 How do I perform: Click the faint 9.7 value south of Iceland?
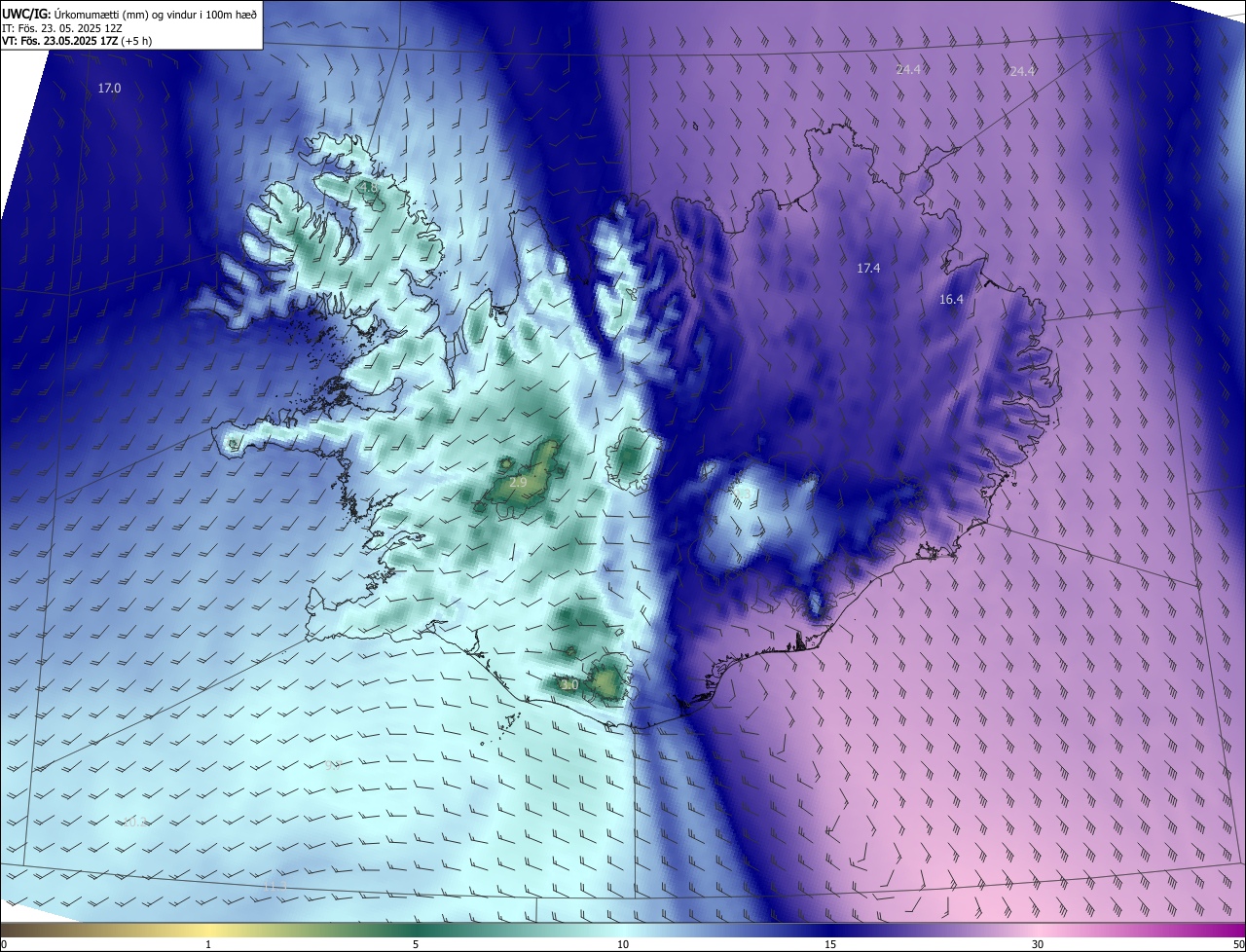pyautogui.click(x=332, y=765)
